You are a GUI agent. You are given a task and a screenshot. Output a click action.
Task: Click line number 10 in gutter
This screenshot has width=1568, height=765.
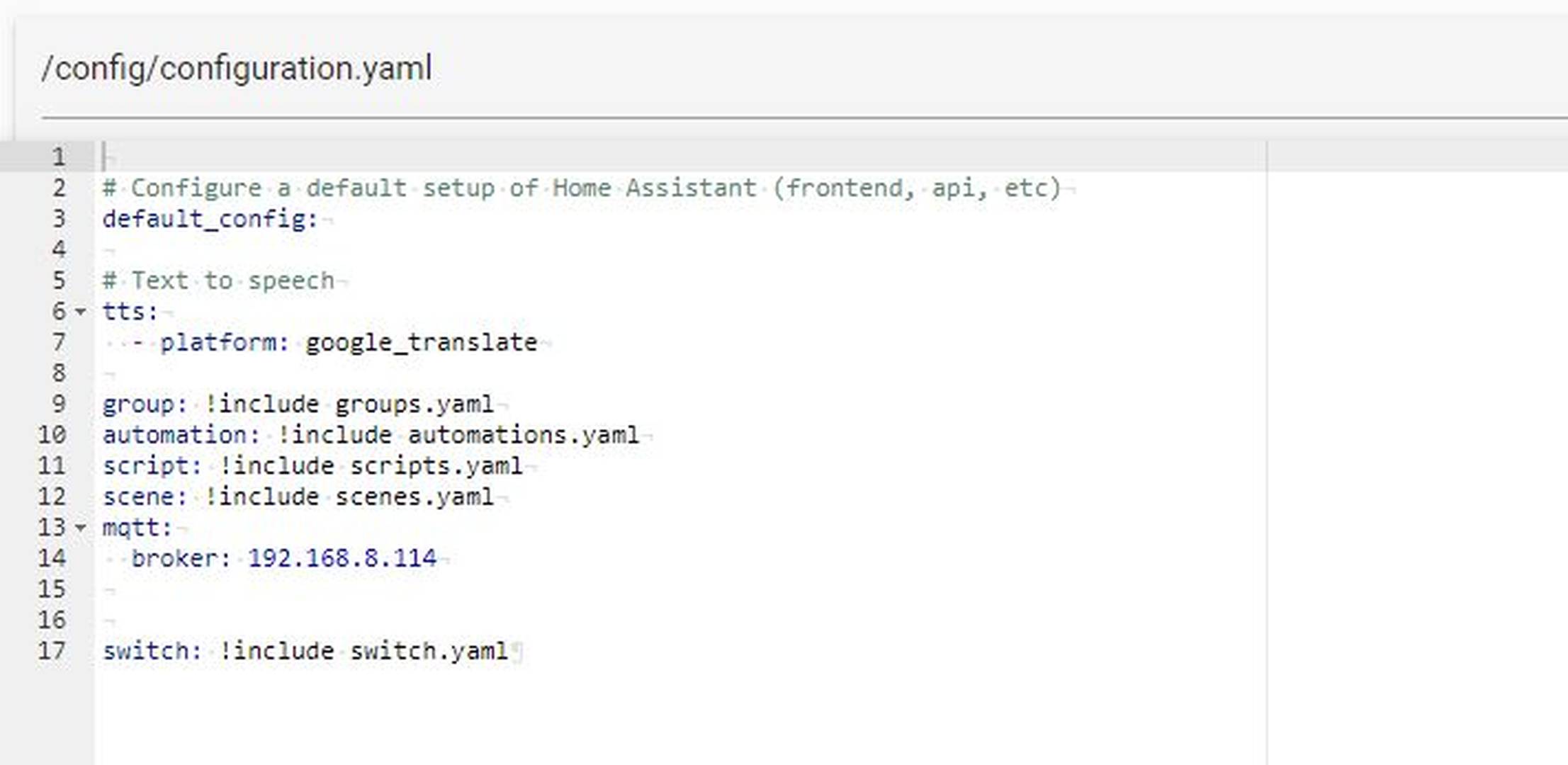[52, 435]
